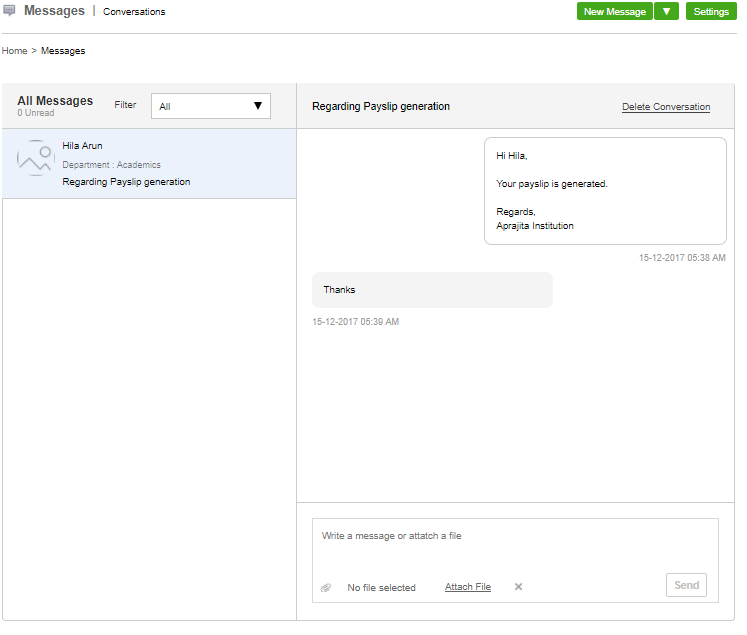Click the Messages breadcrumb item

pyautogui.click(x=63, y=50)
